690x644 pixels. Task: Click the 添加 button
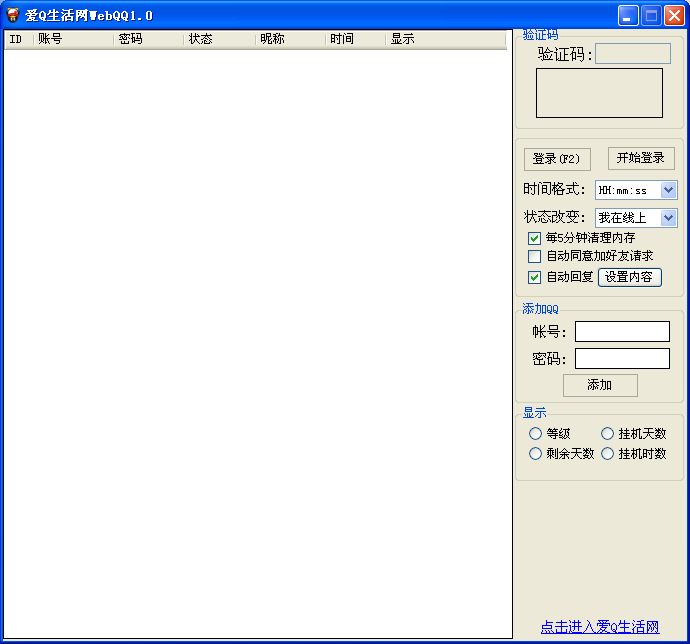click(599, 385)
